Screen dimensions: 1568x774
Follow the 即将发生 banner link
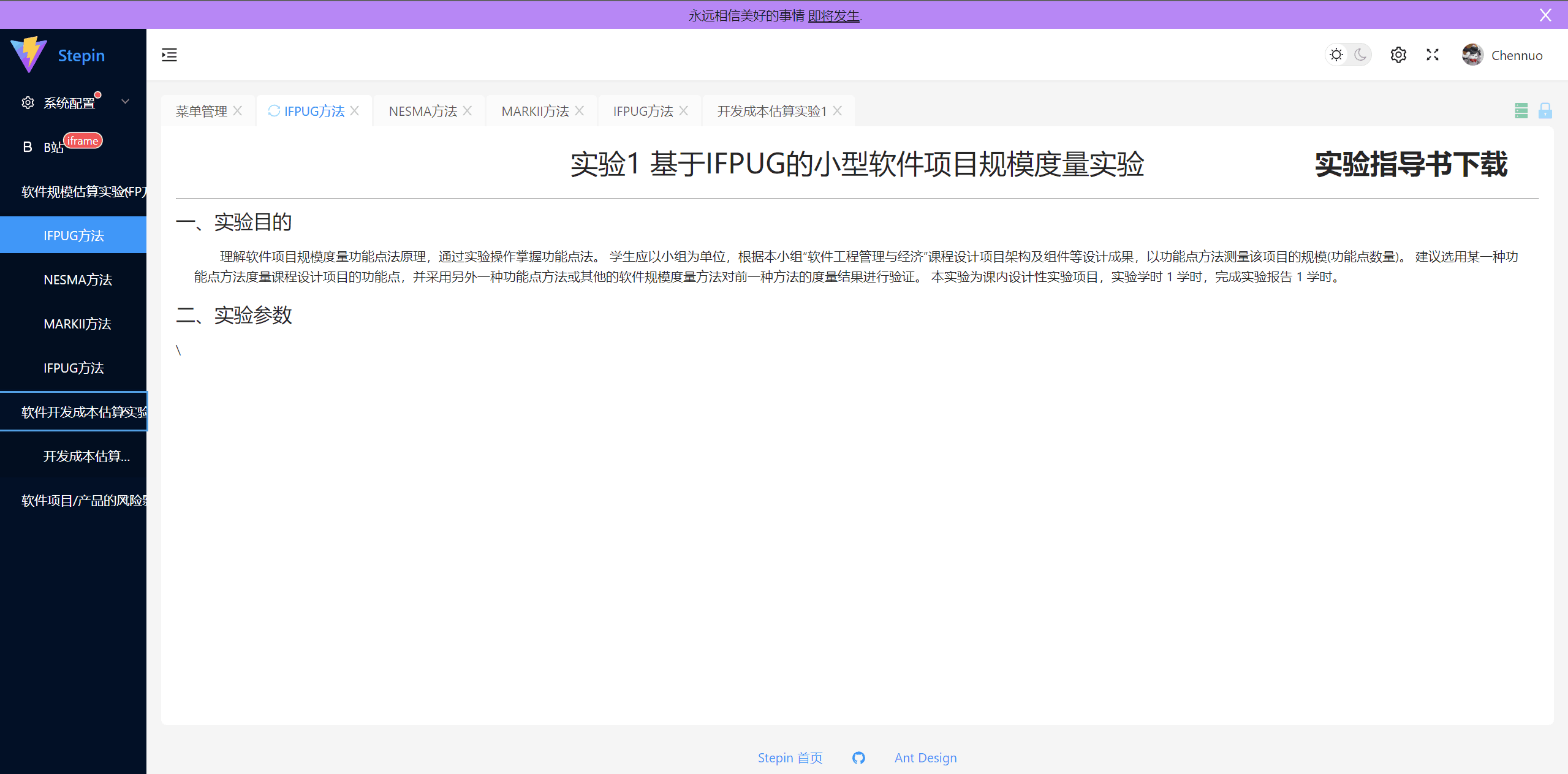[x=833, y=16]
